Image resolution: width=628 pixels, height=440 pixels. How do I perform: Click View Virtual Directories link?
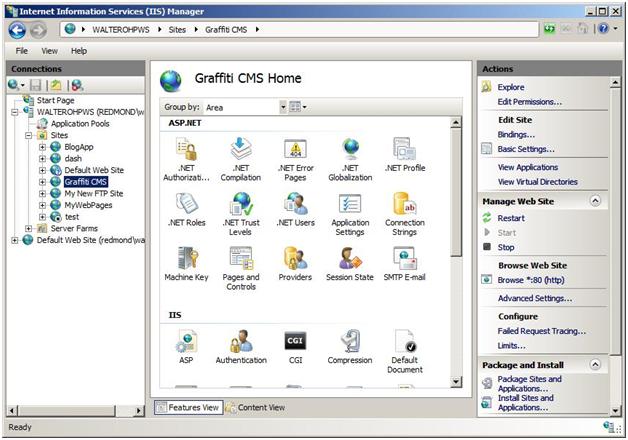pyautogui.click(x=537, y=182)
